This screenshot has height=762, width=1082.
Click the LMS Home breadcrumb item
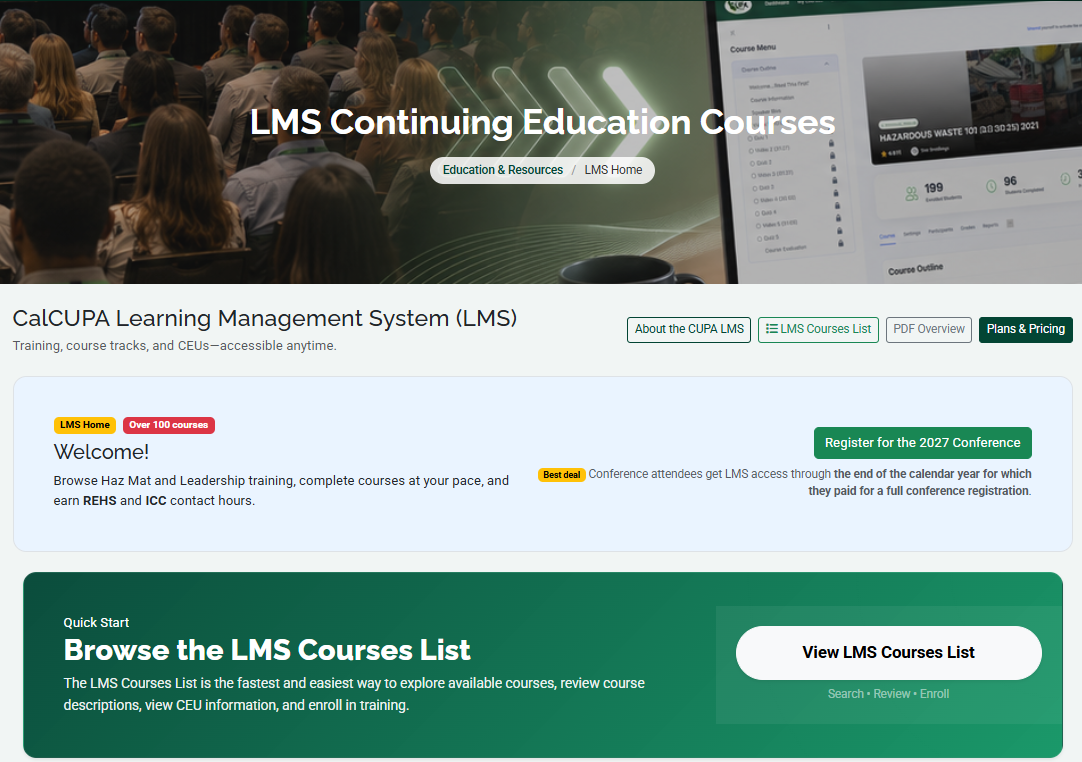click(613, 170)
